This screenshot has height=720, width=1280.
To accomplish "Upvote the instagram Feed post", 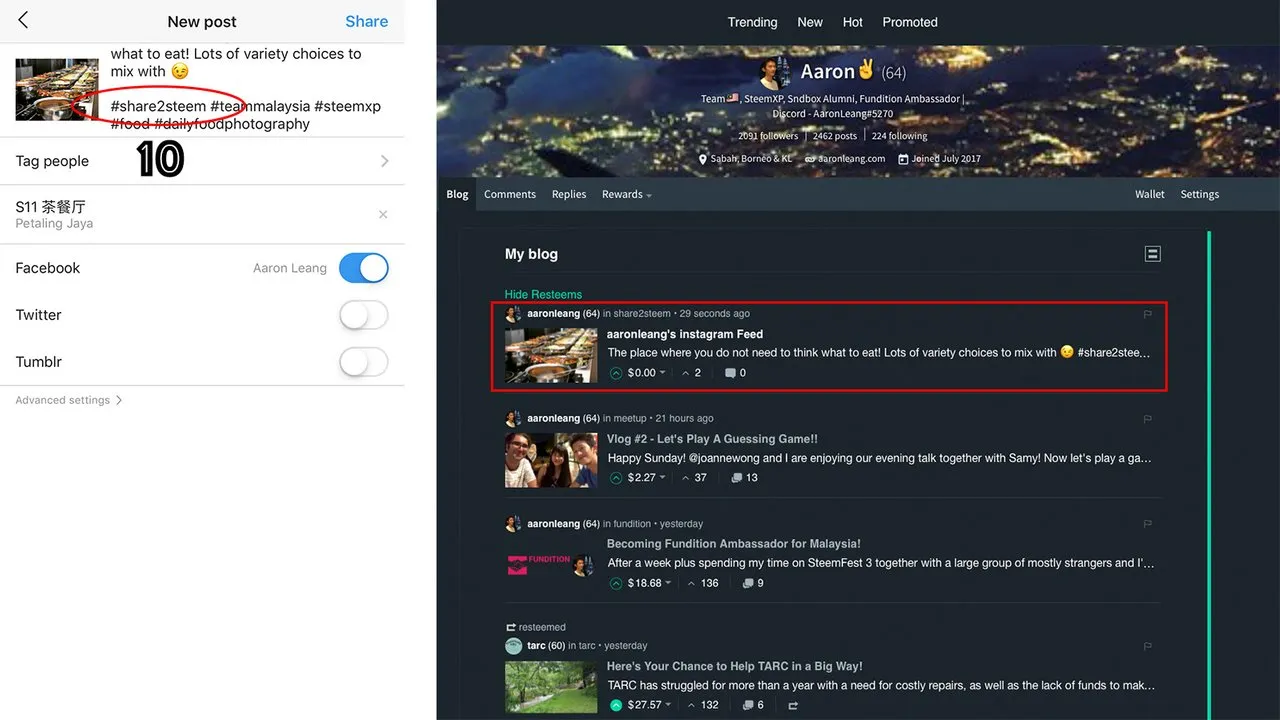I will click(x=616, y=373).
